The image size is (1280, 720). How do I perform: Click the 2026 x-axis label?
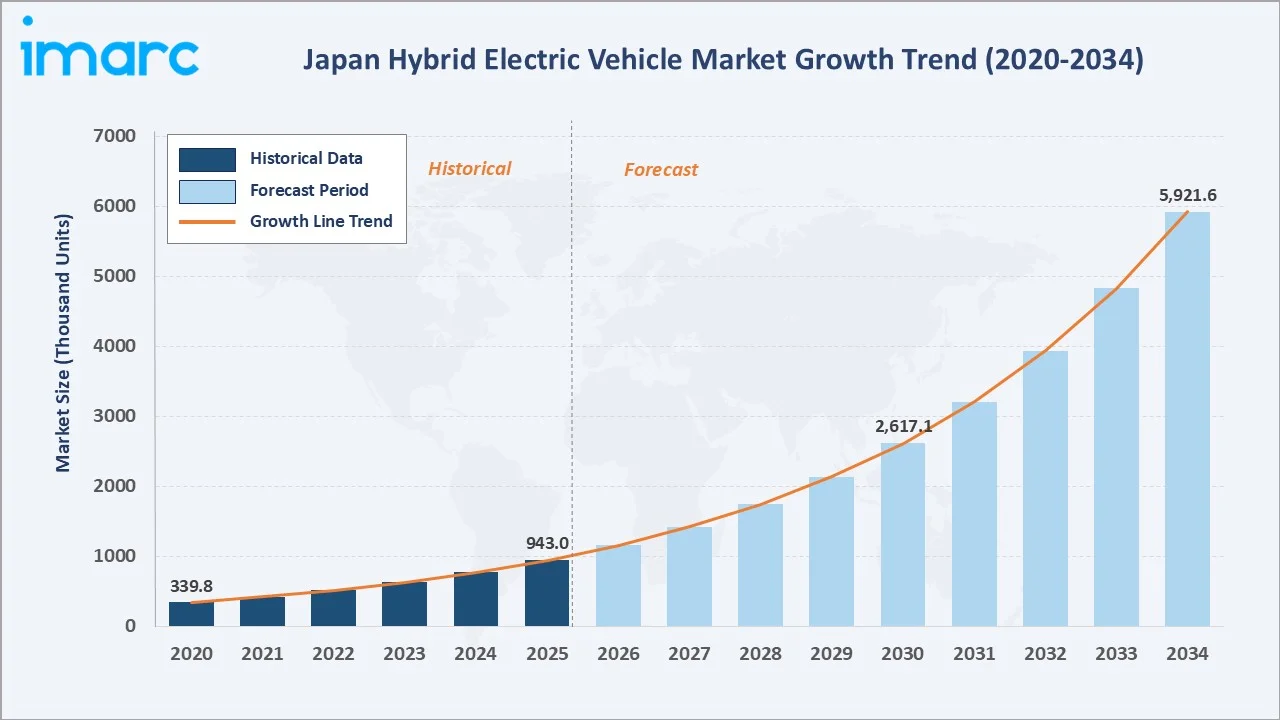pyautogui.click(x=618, y=654)
